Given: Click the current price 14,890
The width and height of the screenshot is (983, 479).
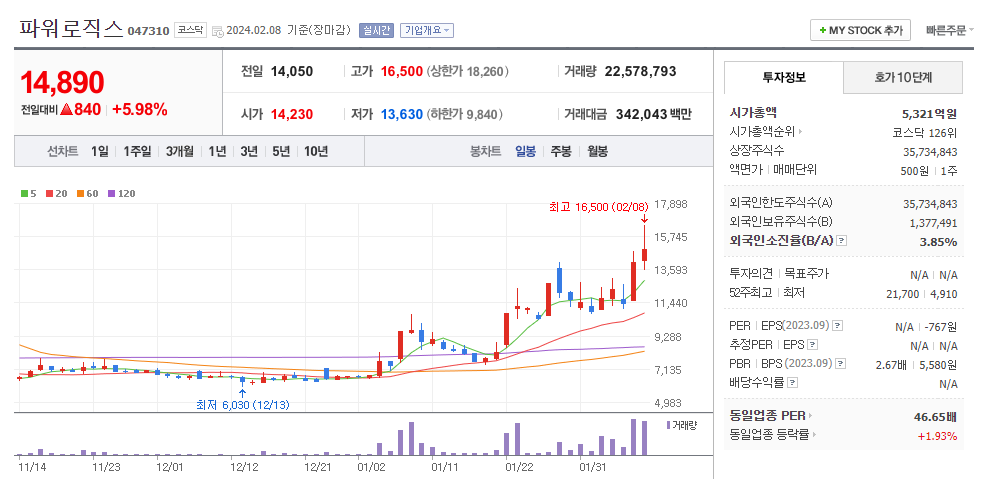Looking at the screenshot, I should [x=62, y=82].
